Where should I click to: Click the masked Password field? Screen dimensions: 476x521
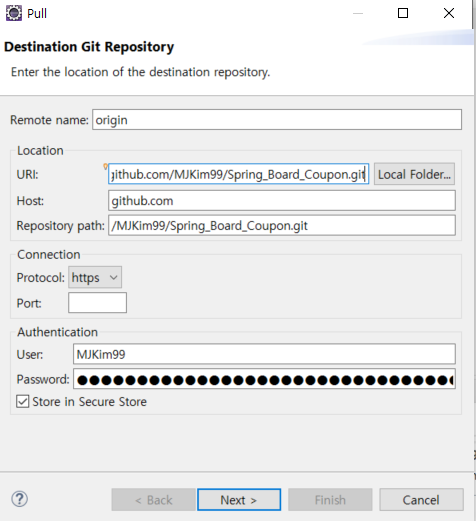[x=264, y=379]
